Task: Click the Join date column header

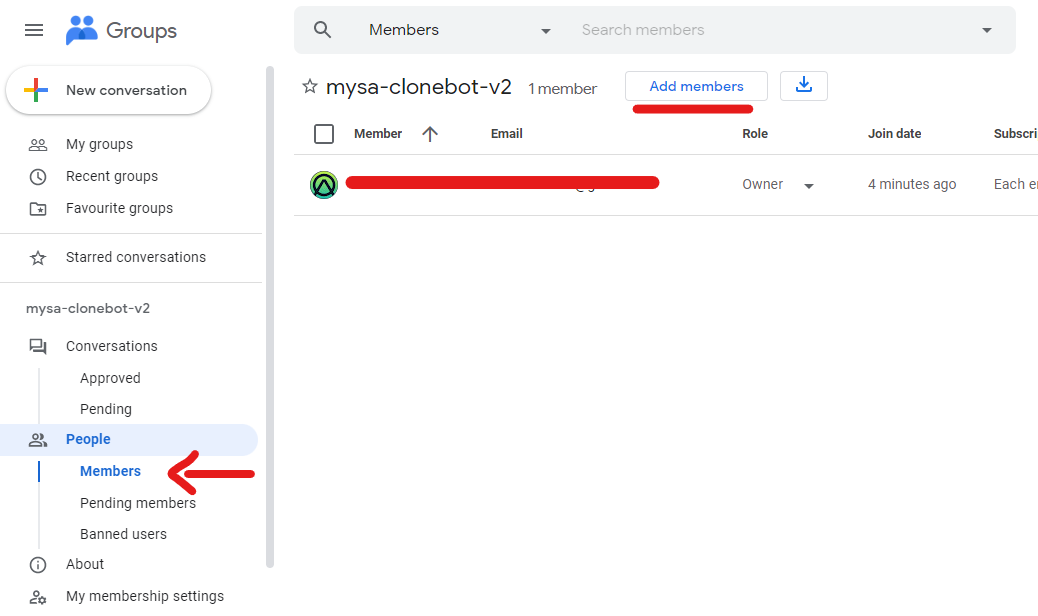Action: click(894, 134)
